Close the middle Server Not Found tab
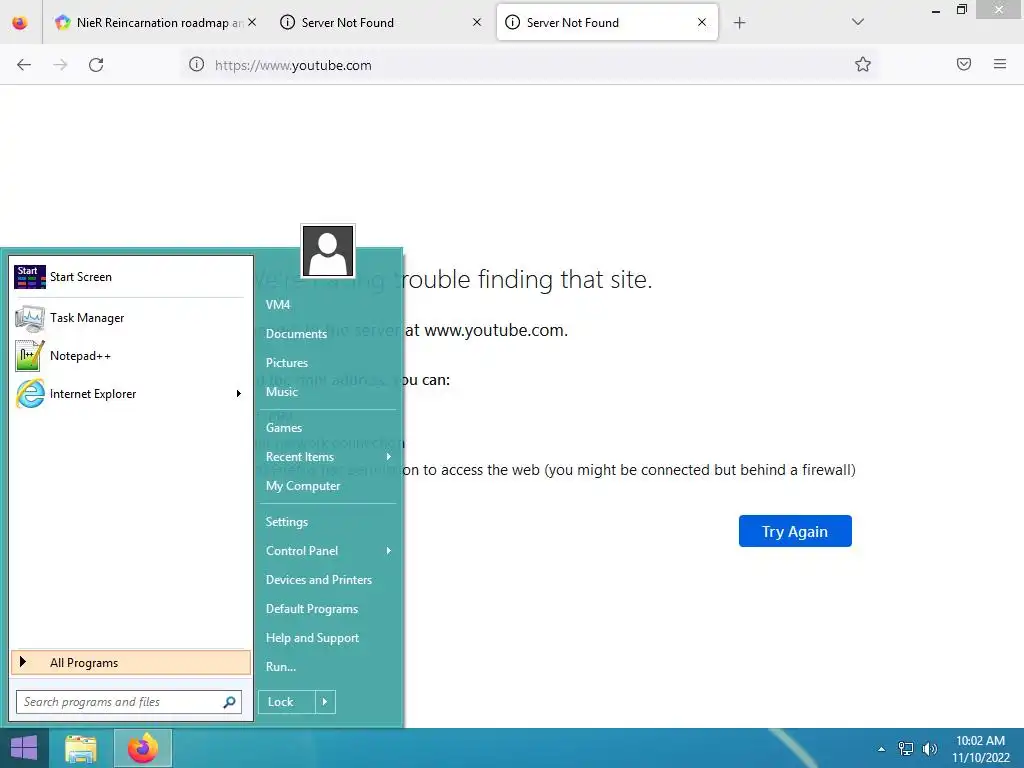This screenshot has width=1024, height=768. [477, 22]
